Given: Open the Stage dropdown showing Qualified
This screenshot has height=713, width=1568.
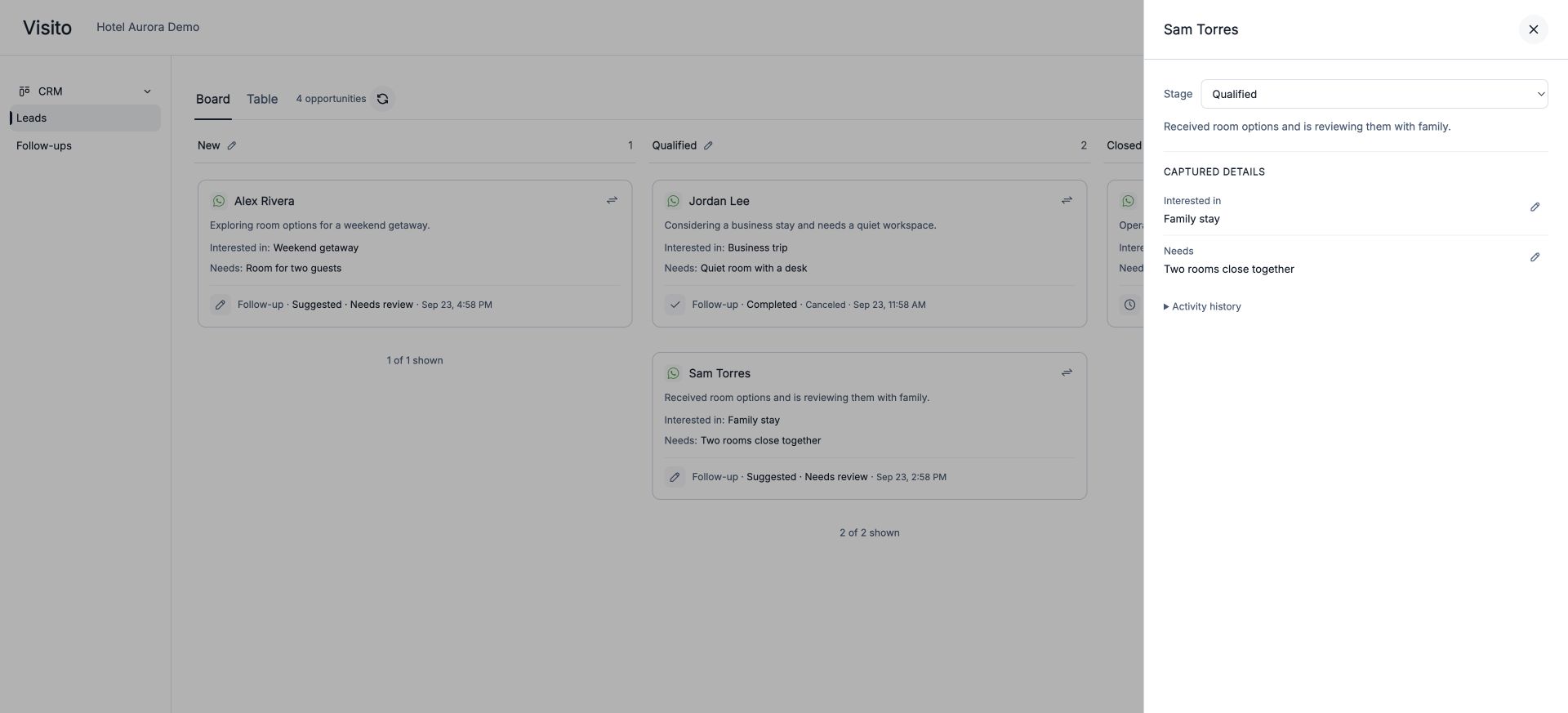Looking at the screenshot, I should point(1374,94).
